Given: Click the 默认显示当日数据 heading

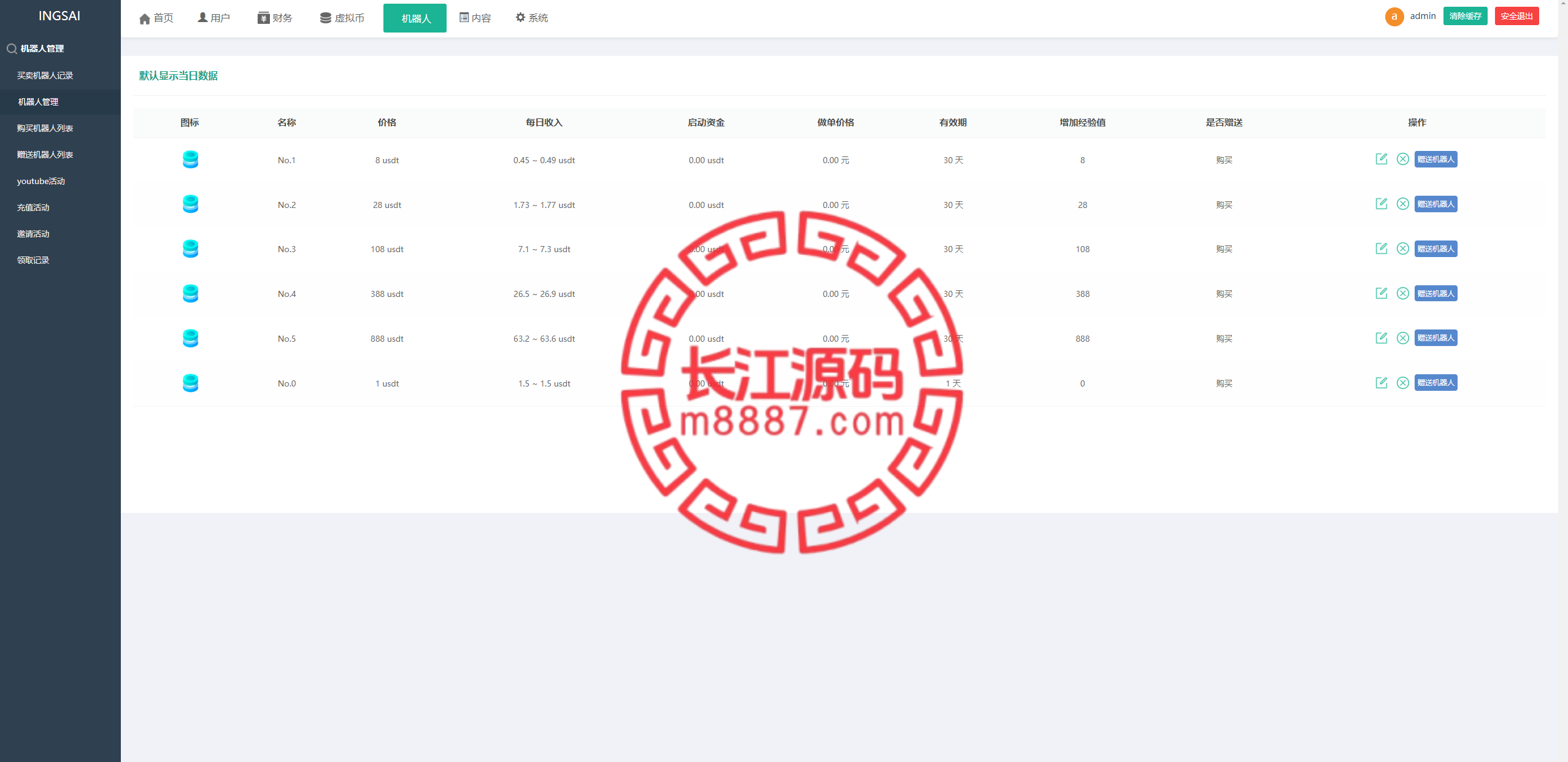Looking at the screenshot, I should click(x=179, y=75).
